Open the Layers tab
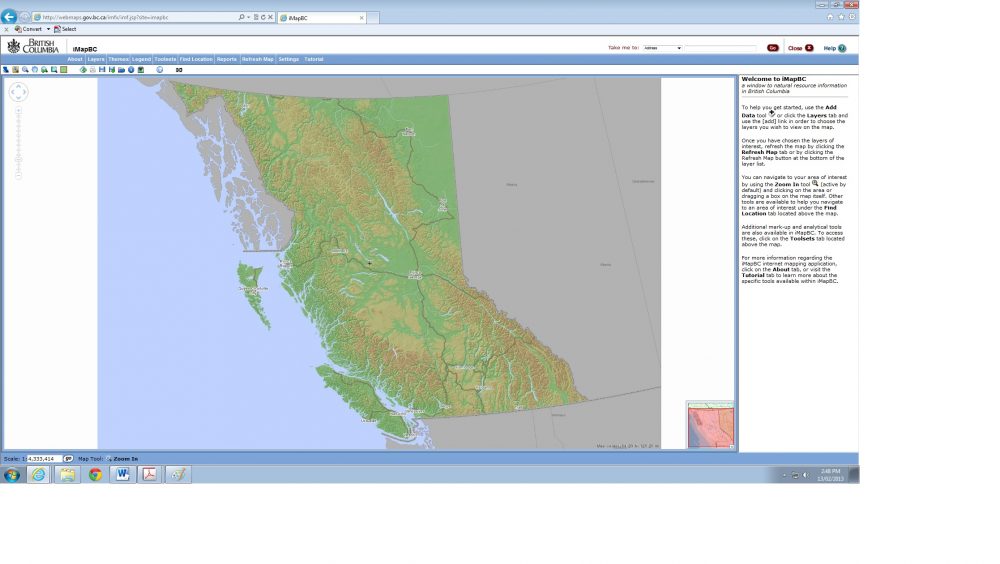1000x564 pixels. (x=96, y=59)
